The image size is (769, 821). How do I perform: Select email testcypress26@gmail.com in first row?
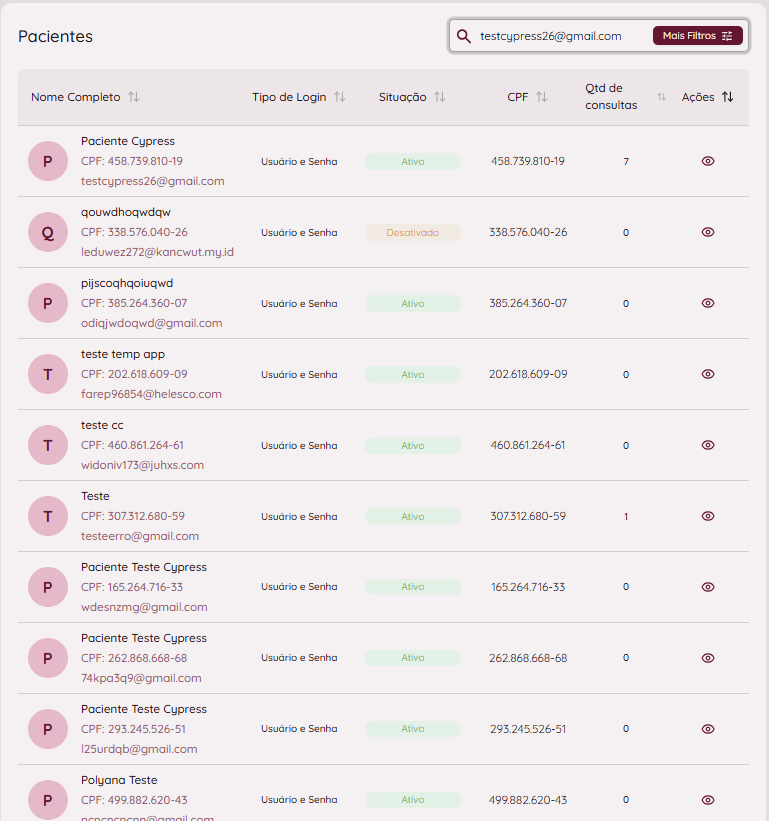tap(152, 181)
